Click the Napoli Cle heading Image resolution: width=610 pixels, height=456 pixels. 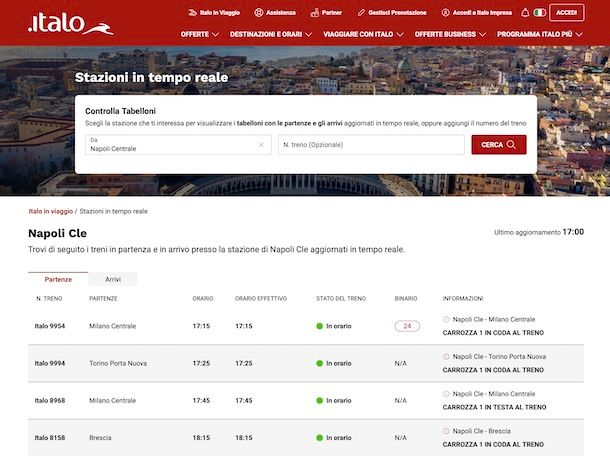[x=58, y=233]
